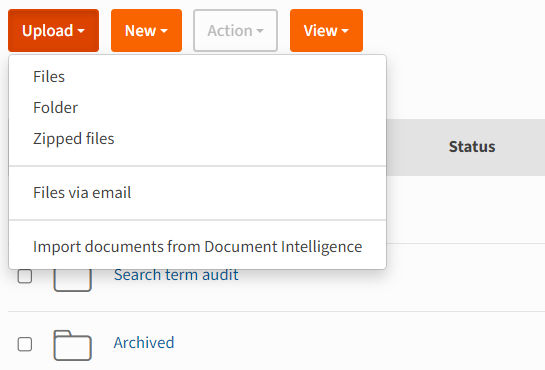Click the caret arrow on Upload button
This screenshot has height=370, width=545.
[81, 31]
